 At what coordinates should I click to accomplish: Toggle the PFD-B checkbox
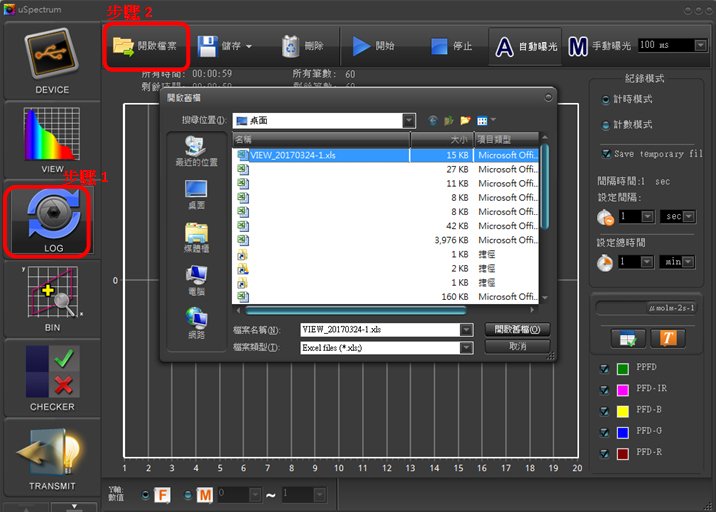(604, 411)
